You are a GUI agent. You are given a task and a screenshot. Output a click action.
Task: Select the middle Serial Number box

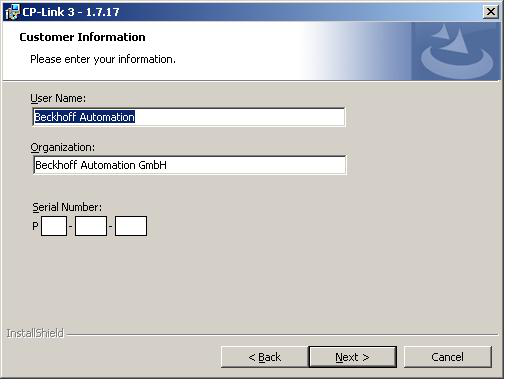[91, 226]
